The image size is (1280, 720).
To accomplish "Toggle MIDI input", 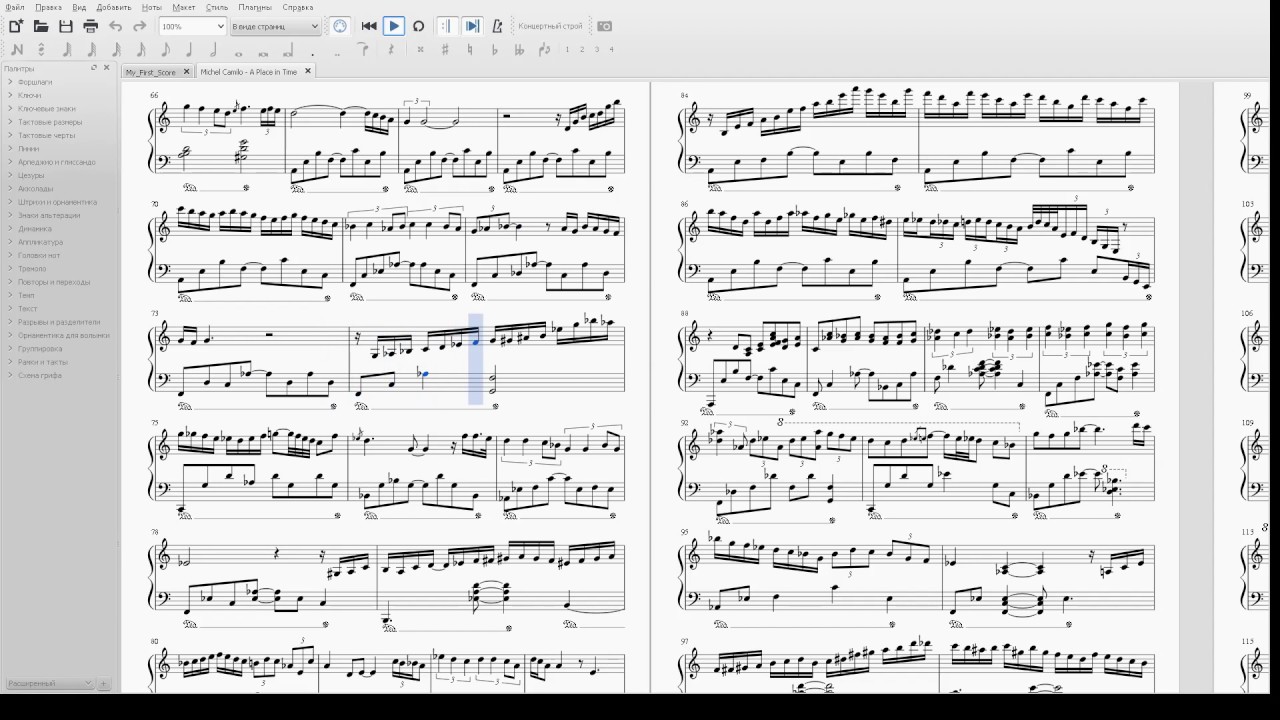I will tap(340, 26).
